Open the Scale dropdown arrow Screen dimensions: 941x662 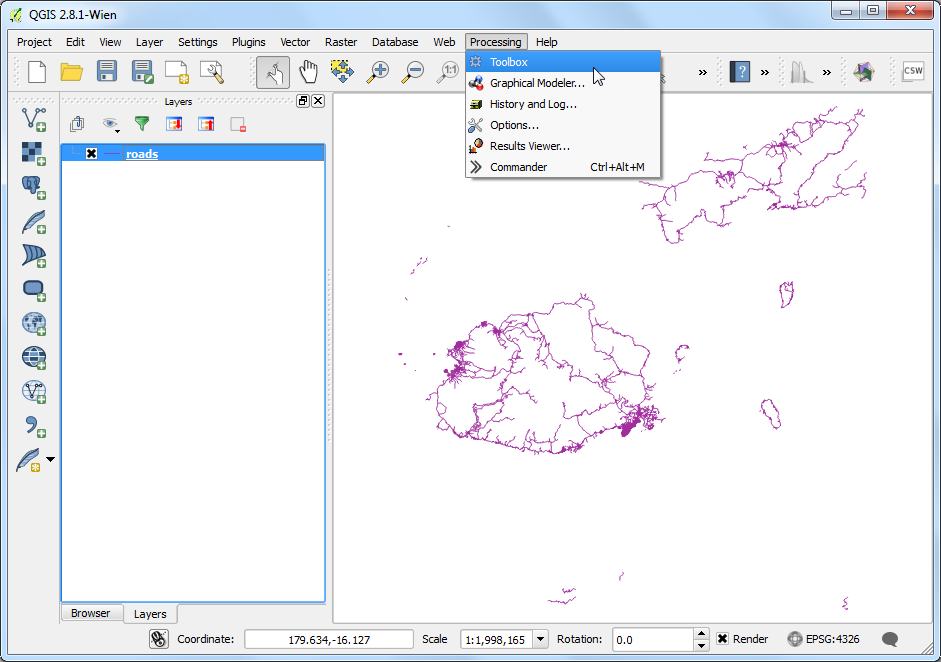pyautogui.click(x=540, y=639)
